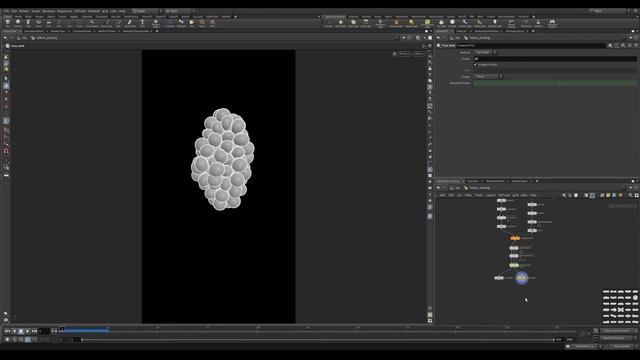Screen dimensions: 640x360
Task: Click the green Start/End Frame slider
Action: [555, 83]
